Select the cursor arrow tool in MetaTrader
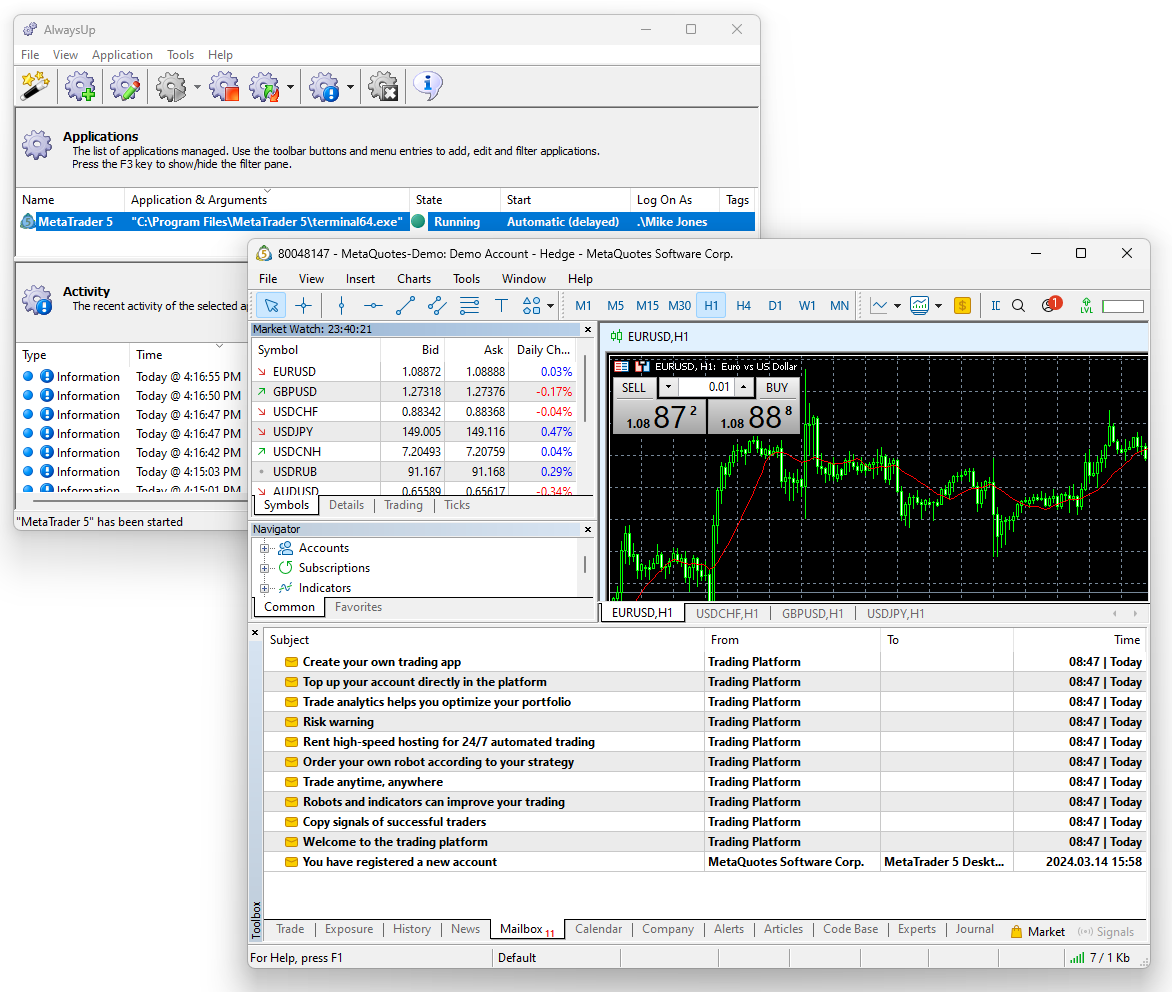Image resolution: width=1172 pixels, height=992 pixels. point(271,305)
